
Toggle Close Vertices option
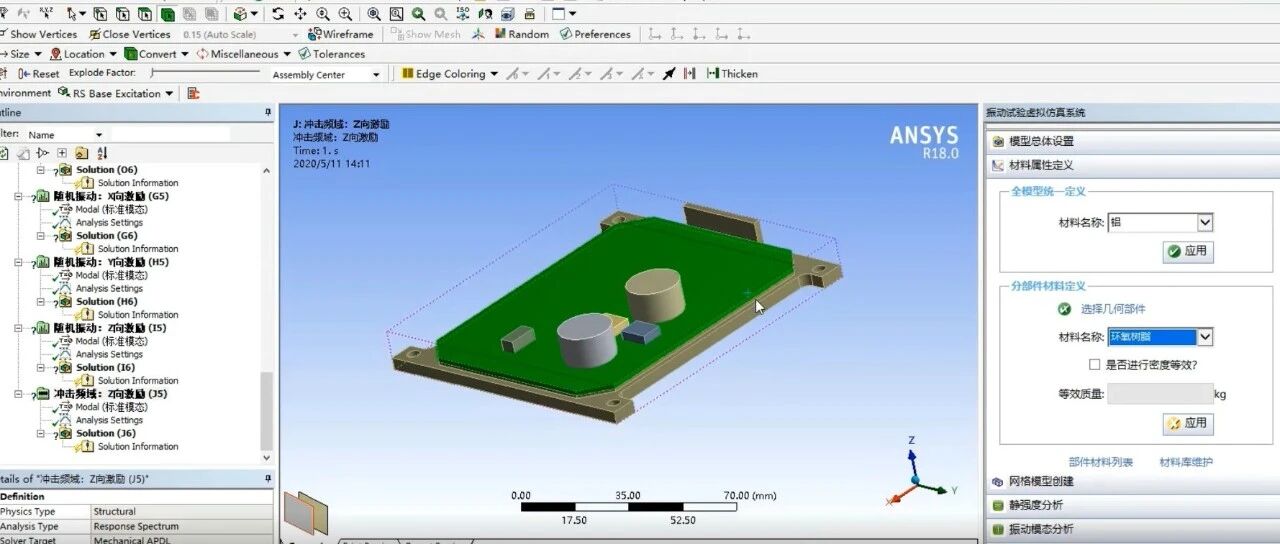tap(130, 34)
